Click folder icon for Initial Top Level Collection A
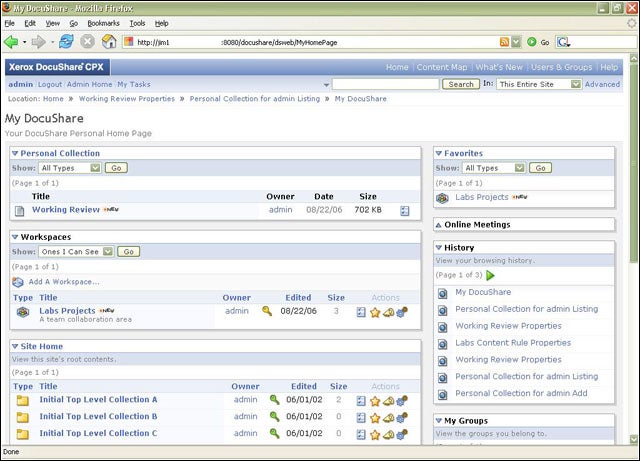This screenshot has width=640, height=461. point(23,400)
